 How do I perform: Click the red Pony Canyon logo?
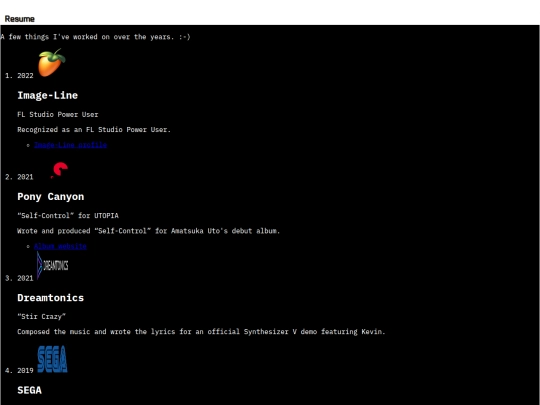click(60, 170)
